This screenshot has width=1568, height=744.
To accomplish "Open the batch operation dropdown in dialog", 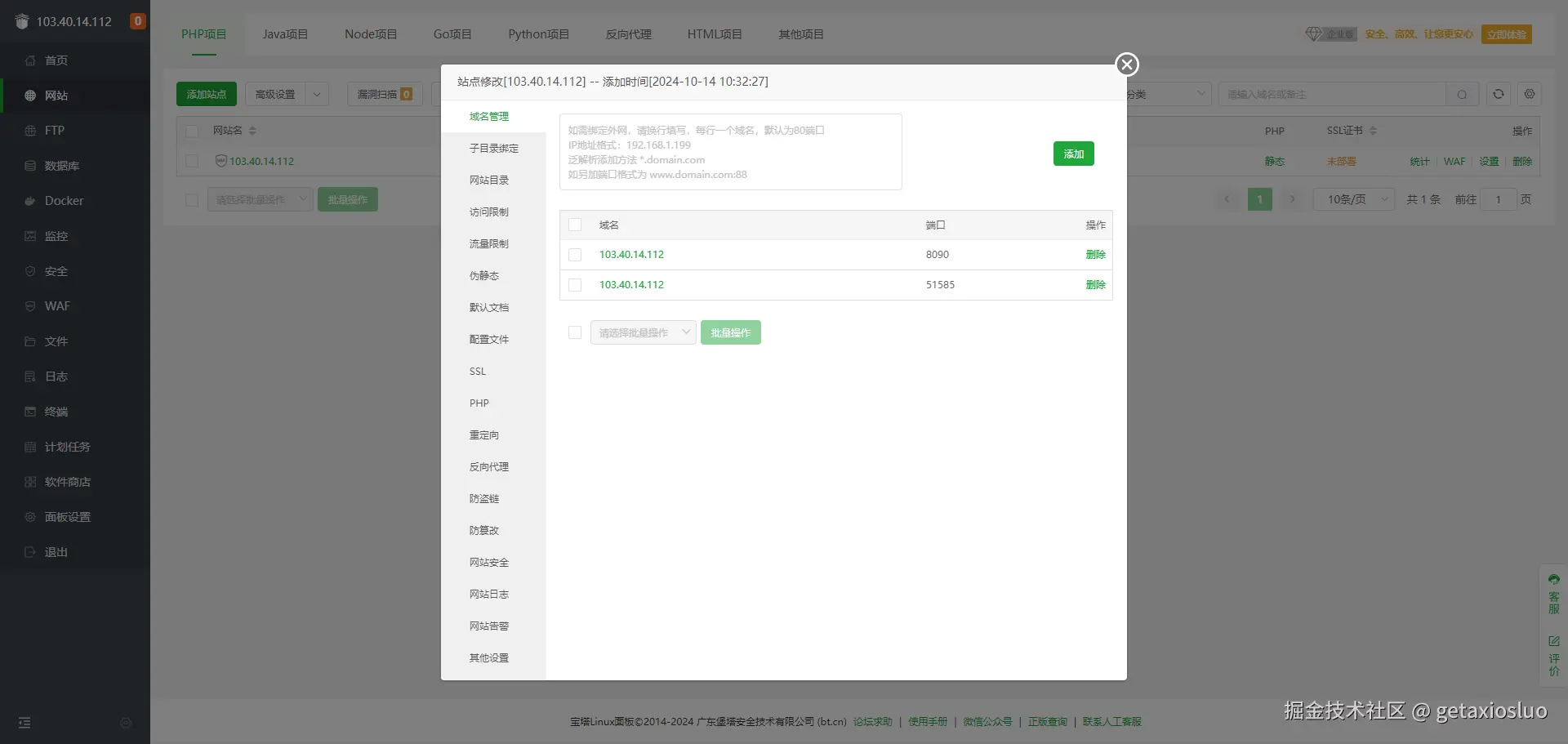I will coord(643,332).
